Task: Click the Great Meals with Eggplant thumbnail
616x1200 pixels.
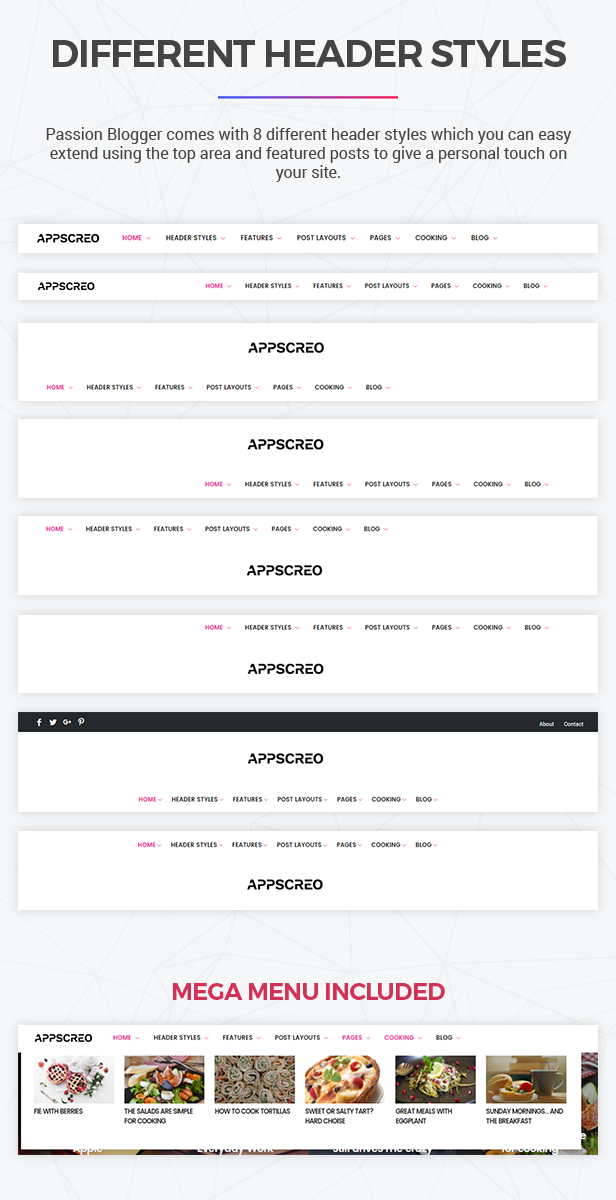Action: pos(435,1079)
